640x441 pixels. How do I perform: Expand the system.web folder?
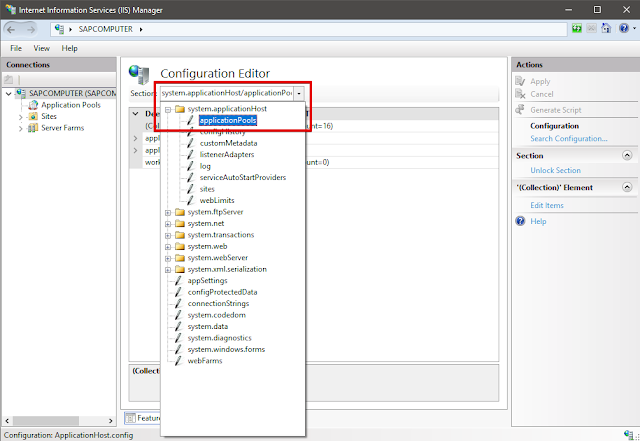pyautogui.click(x=168, y=247)
